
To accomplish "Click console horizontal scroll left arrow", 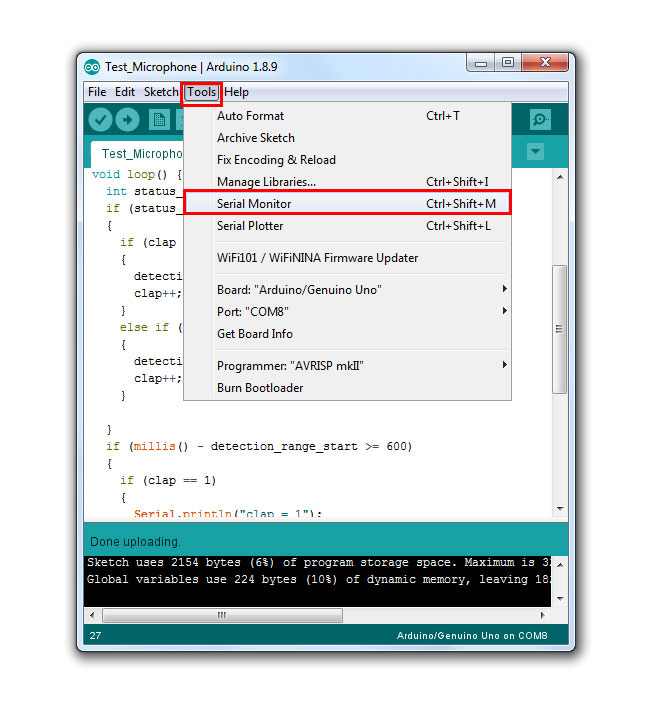I will click(92, 615).
